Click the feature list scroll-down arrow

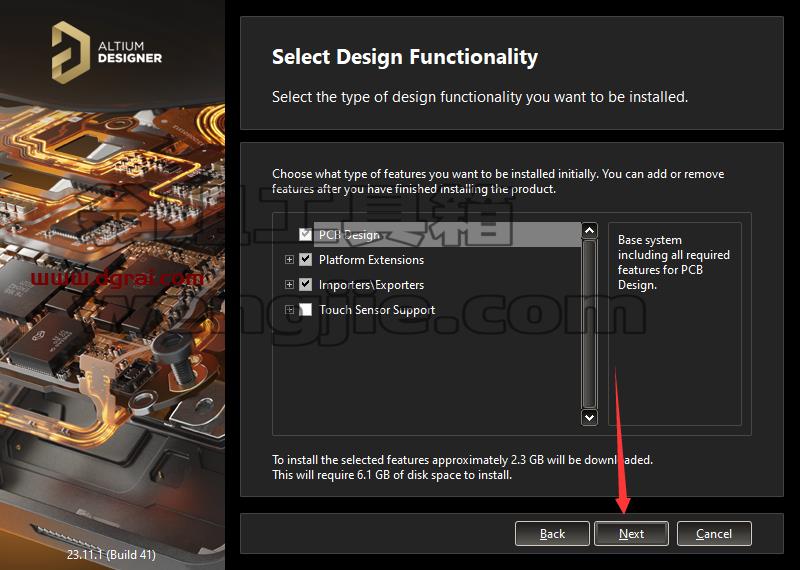589,417
